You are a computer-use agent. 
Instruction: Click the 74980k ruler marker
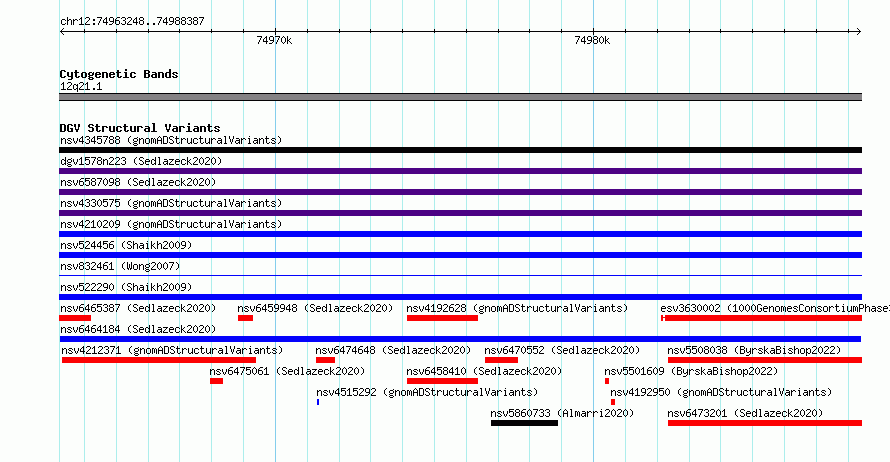point(592,40)
